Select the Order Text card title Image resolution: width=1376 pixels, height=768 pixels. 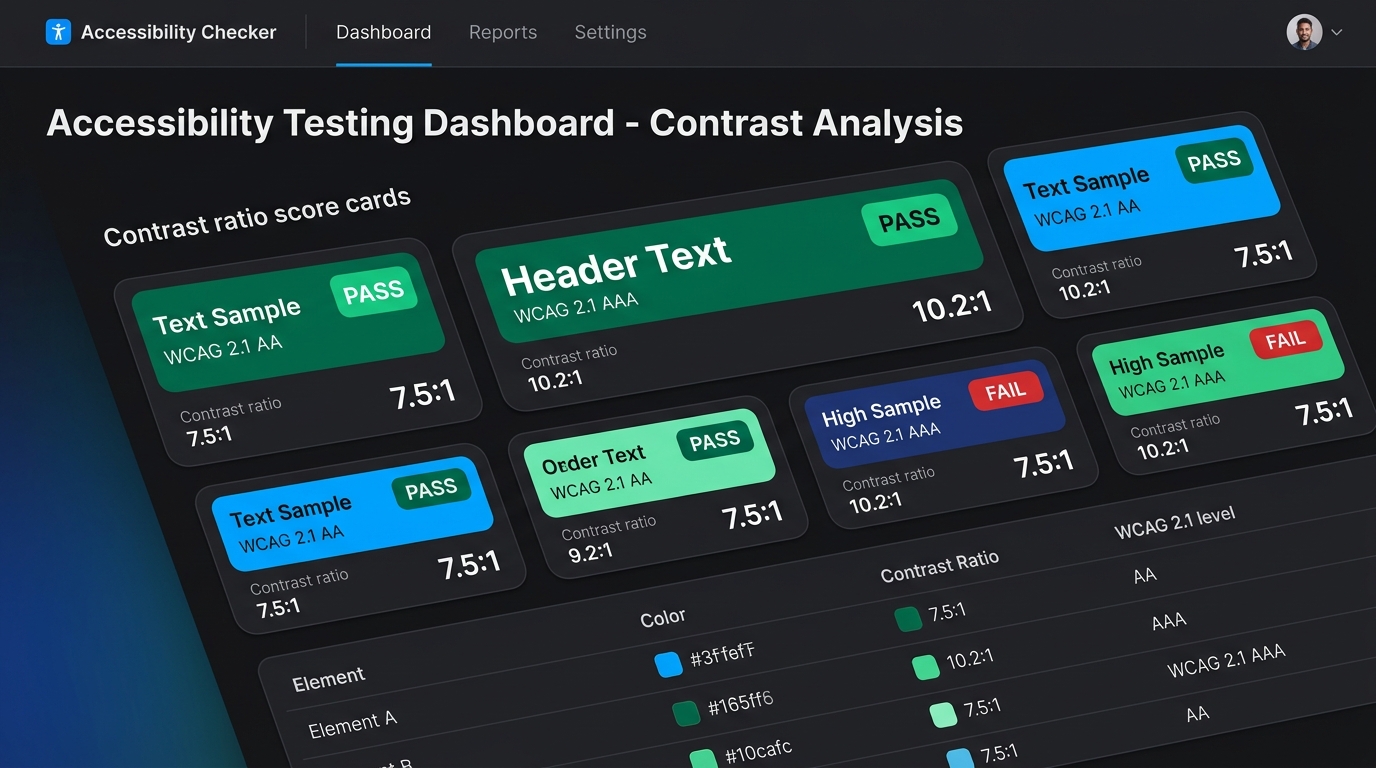click(x=594, y=461)
